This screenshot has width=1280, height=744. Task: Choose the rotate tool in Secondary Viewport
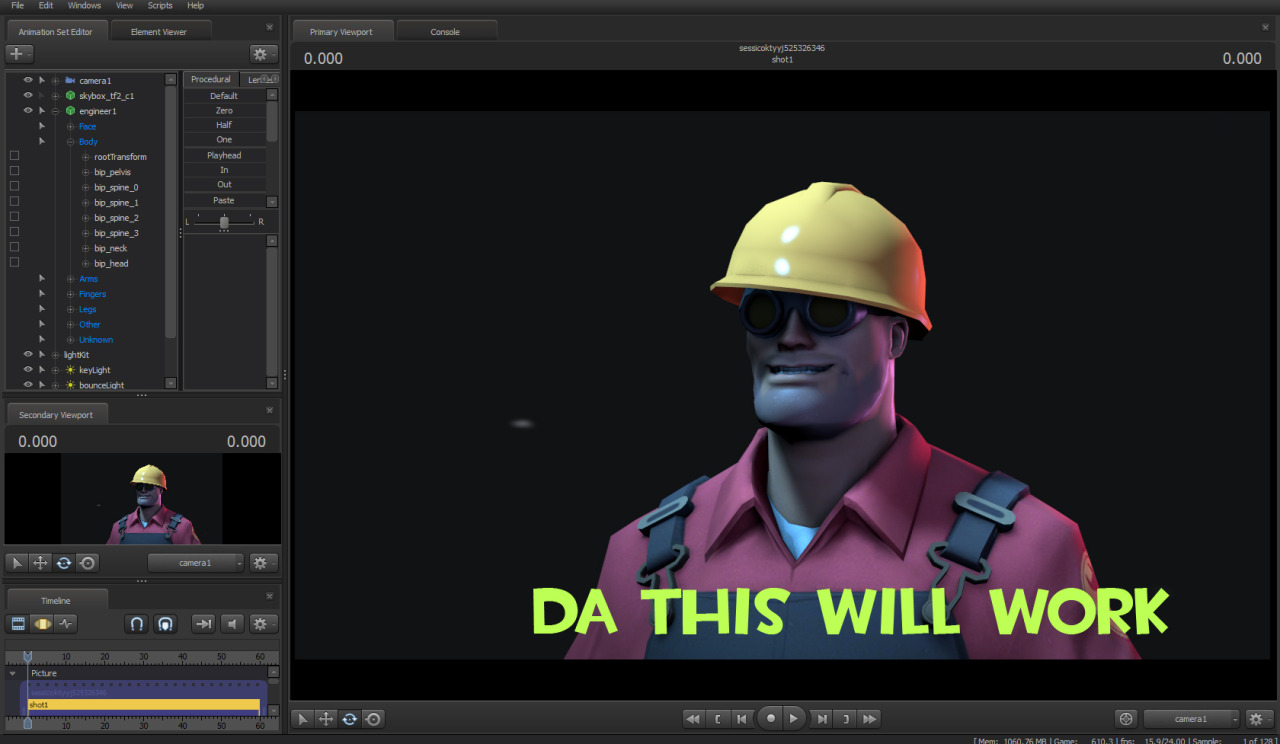click(64, 563)
